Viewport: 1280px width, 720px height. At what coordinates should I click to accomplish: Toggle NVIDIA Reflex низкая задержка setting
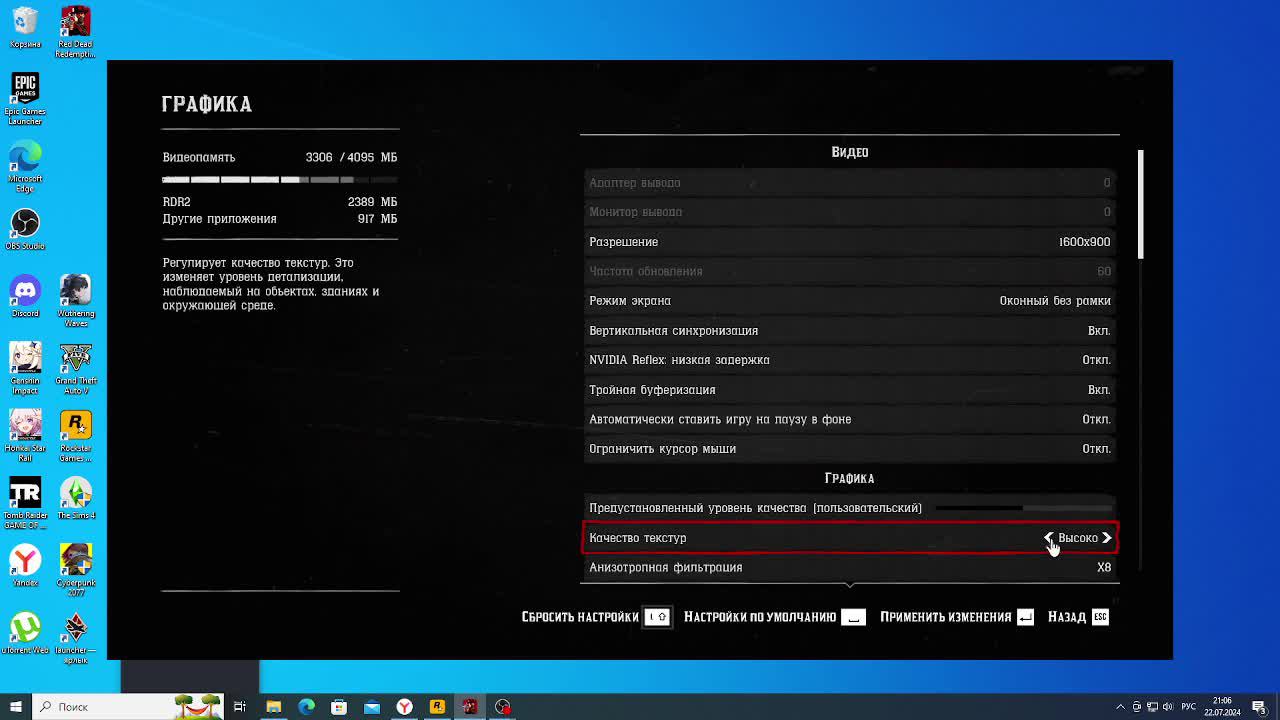pos(850,360)
